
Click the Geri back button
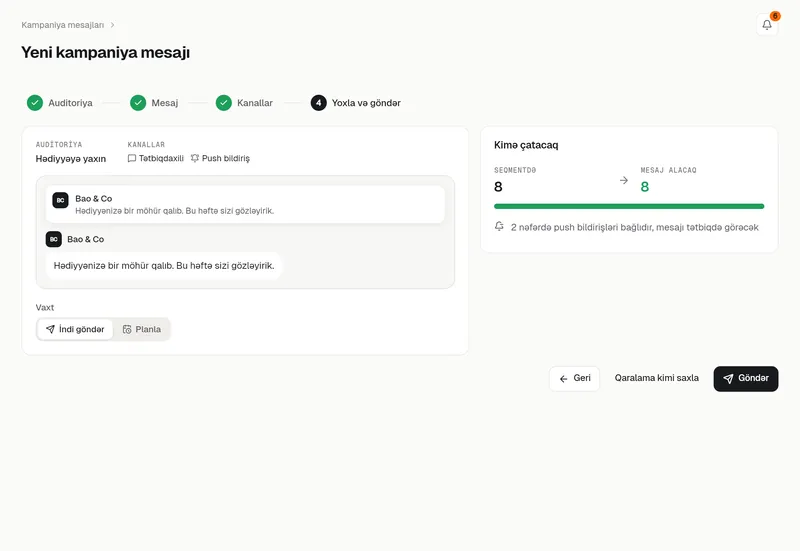coord(574,379)
